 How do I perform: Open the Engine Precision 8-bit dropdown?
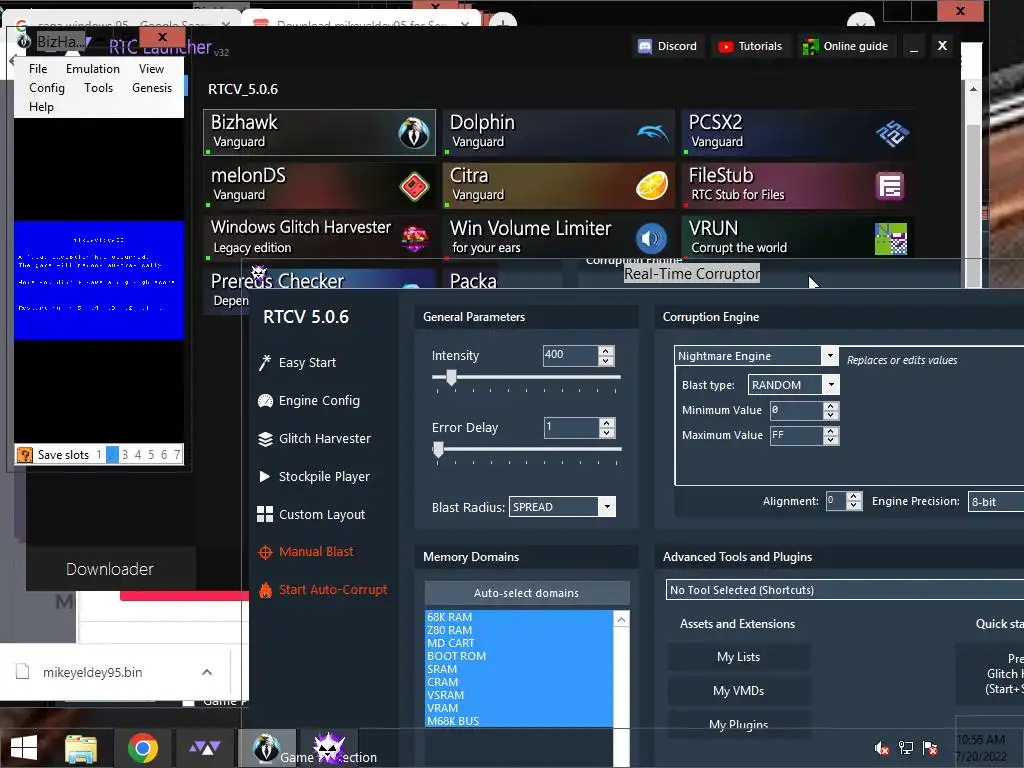click(995, 502)
